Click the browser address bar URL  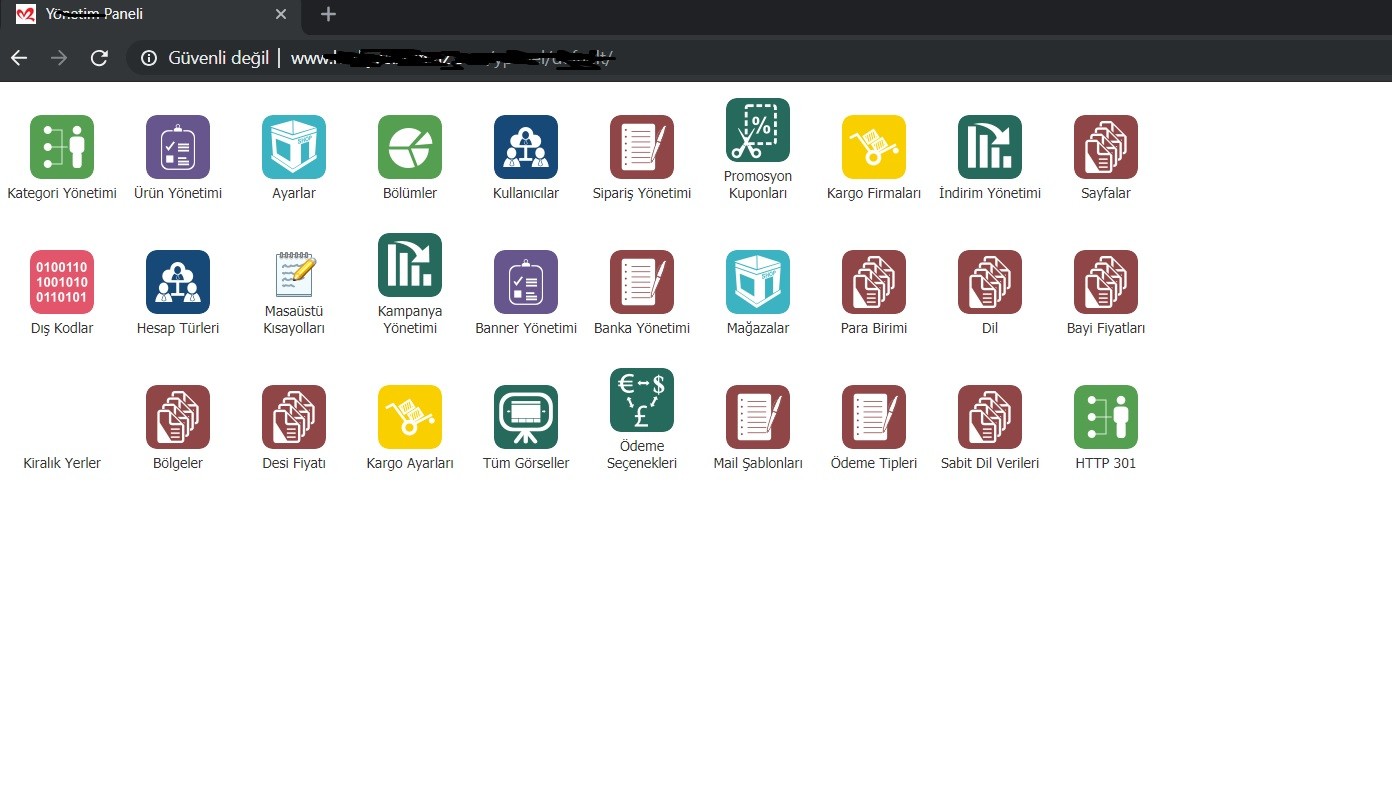[x=453, y=58]
